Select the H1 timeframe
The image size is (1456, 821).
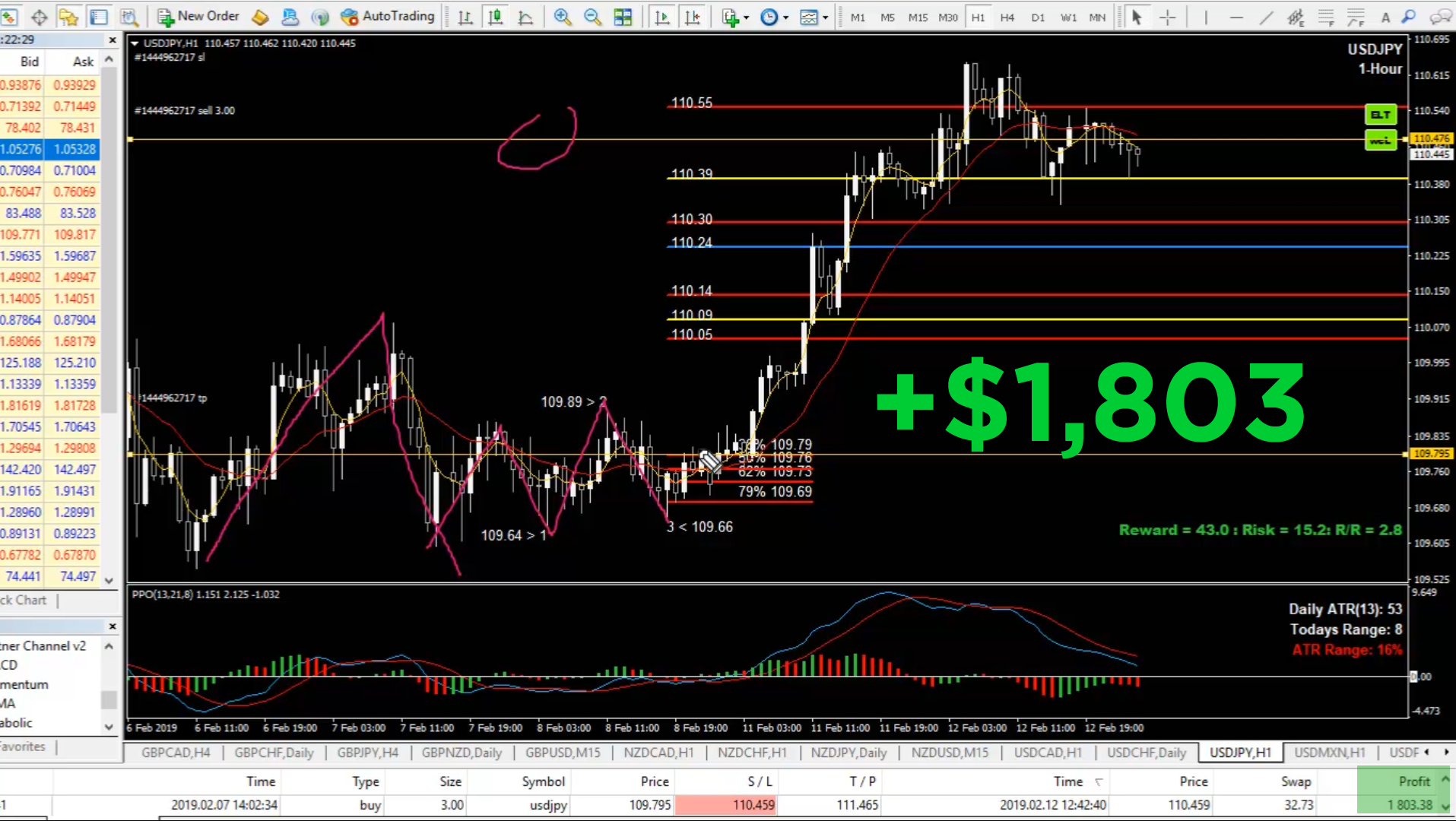tap(978, 17)
